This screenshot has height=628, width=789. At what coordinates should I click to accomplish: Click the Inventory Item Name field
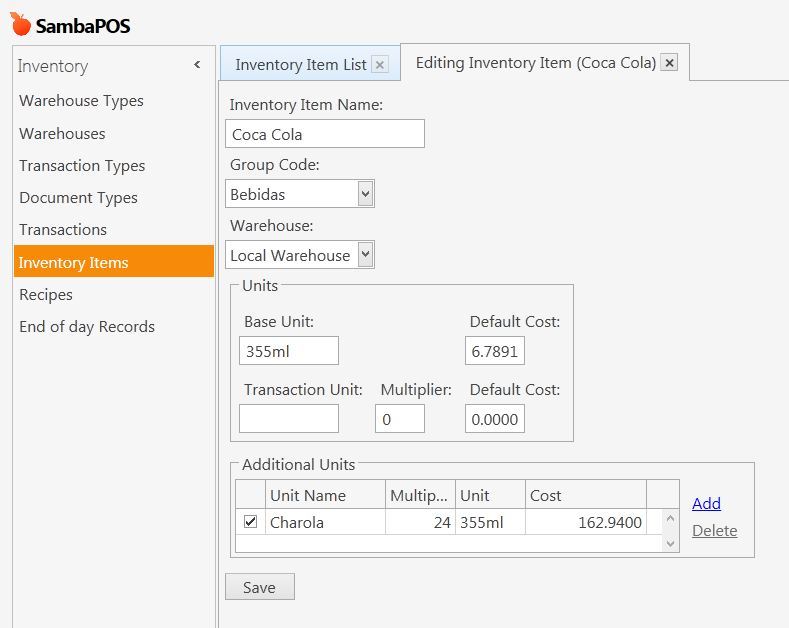click(x=325, y=134)
